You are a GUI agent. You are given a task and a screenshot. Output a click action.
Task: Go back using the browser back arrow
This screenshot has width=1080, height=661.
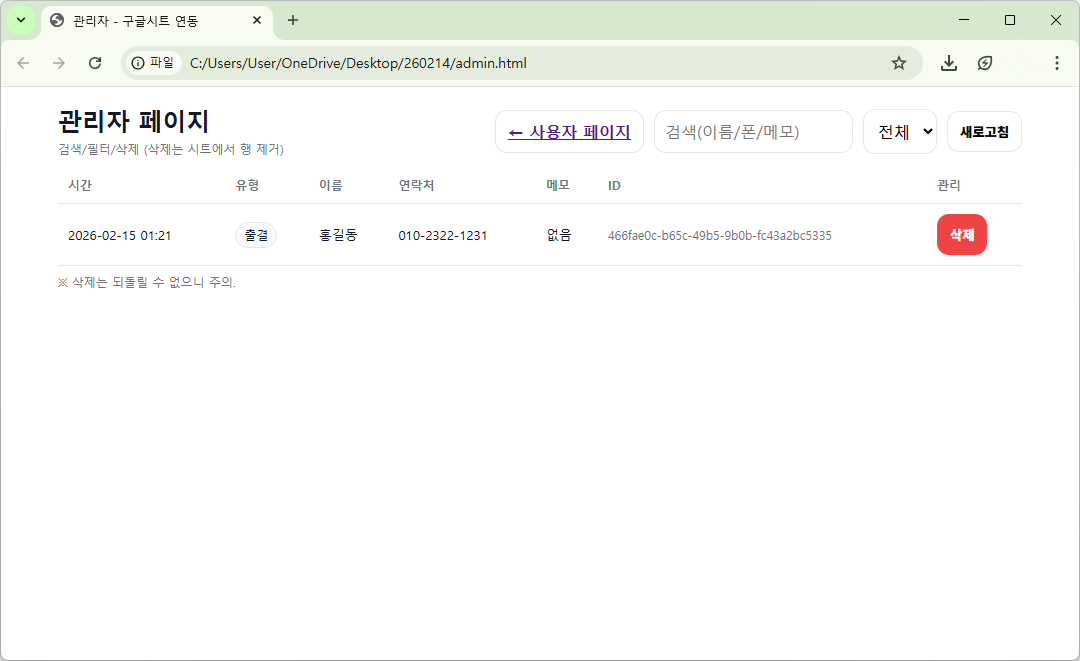click(x=23, y=63)
